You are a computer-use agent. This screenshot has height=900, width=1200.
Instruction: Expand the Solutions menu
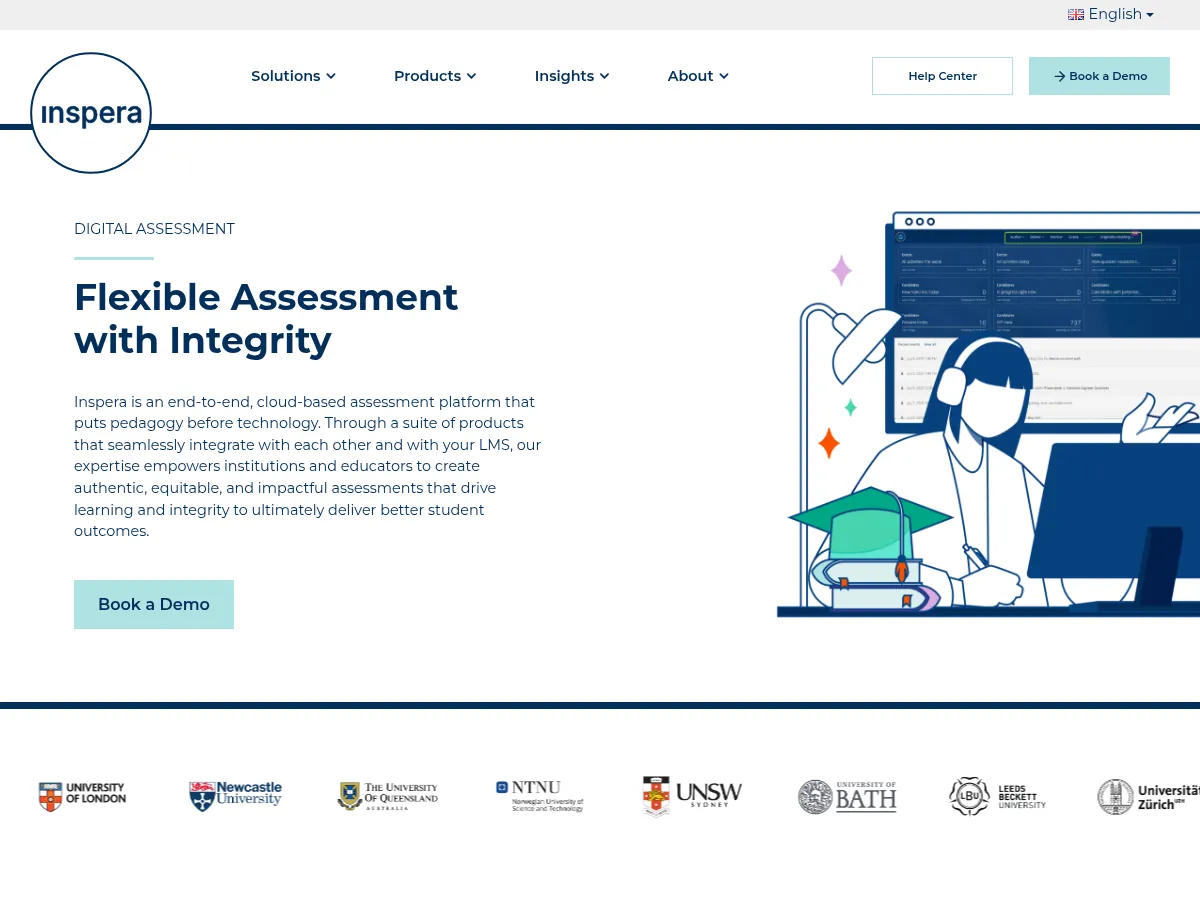(x=293, y=76)
